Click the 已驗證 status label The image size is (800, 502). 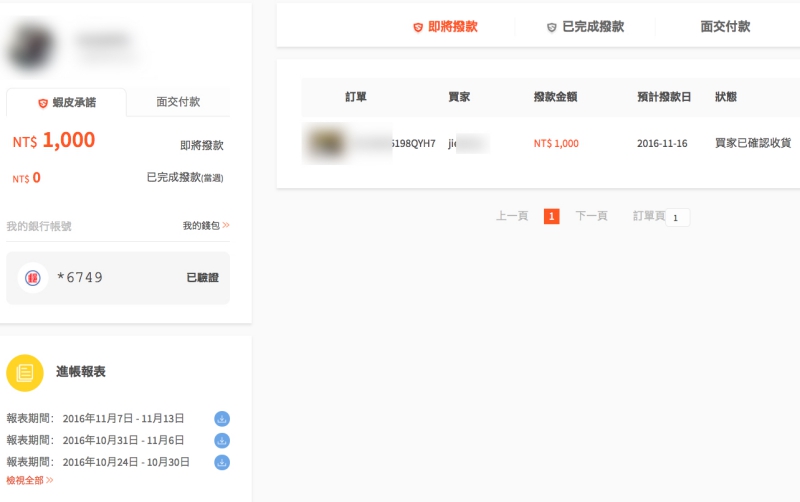[x=203, y=278]
